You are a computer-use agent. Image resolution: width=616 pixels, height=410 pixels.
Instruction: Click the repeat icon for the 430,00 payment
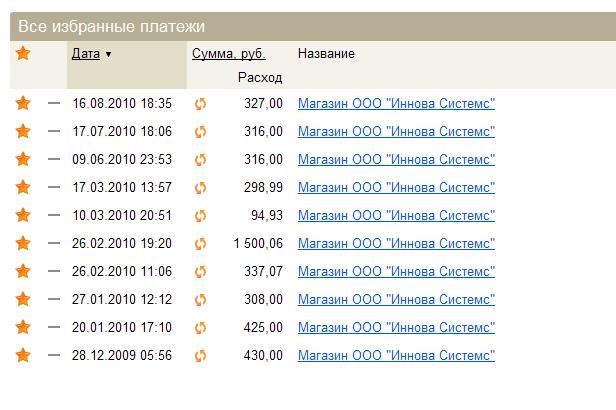(200, 355)
